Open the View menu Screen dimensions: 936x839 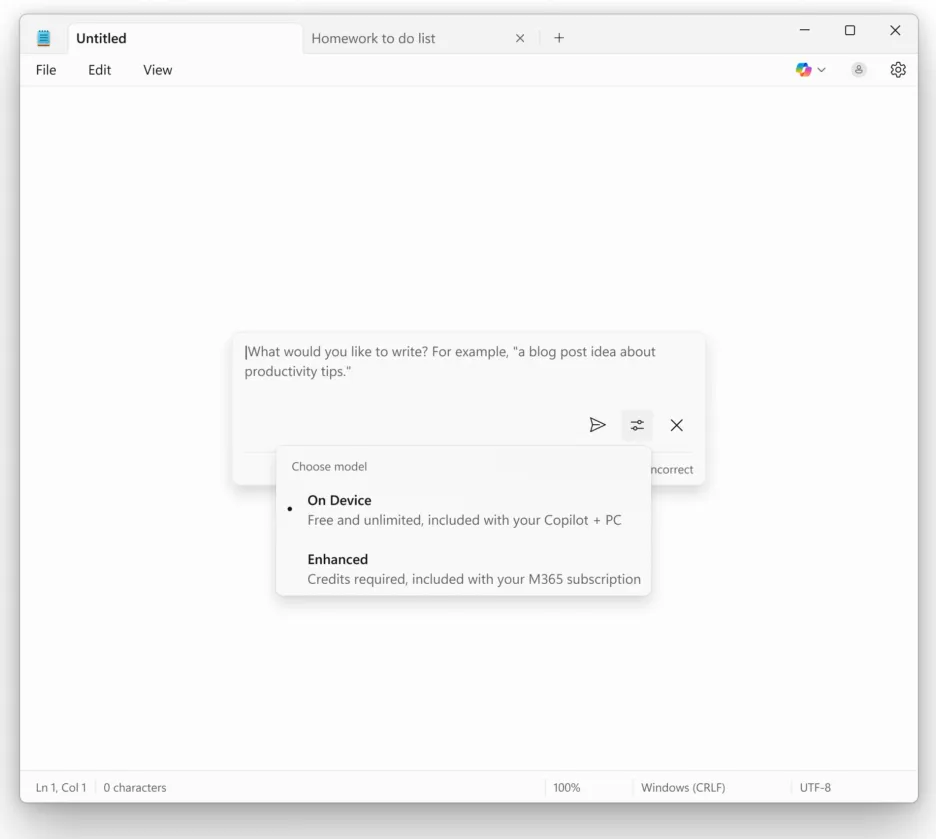(x=157, y=70)
